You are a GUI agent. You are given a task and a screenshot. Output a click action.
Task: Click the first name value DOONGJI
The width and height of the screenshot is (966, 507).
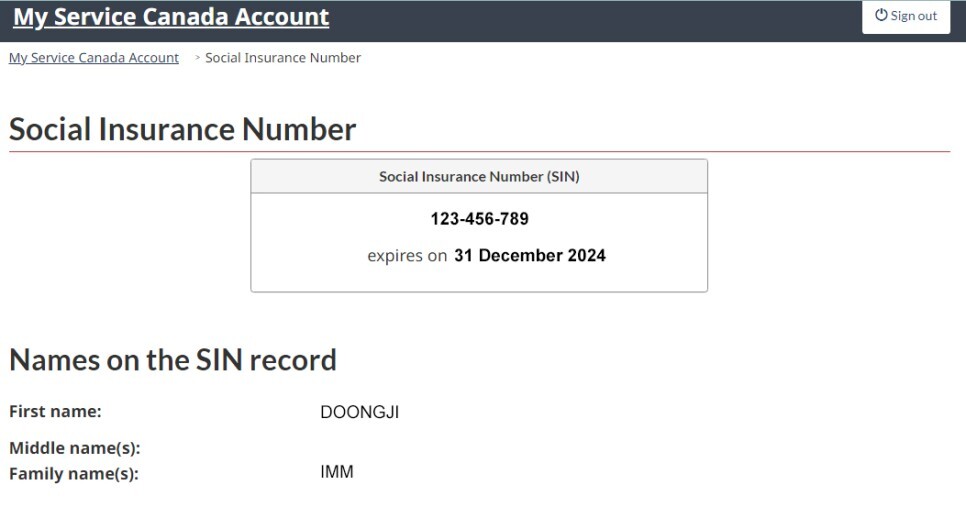pyautogui.click(x=360, y=412)
